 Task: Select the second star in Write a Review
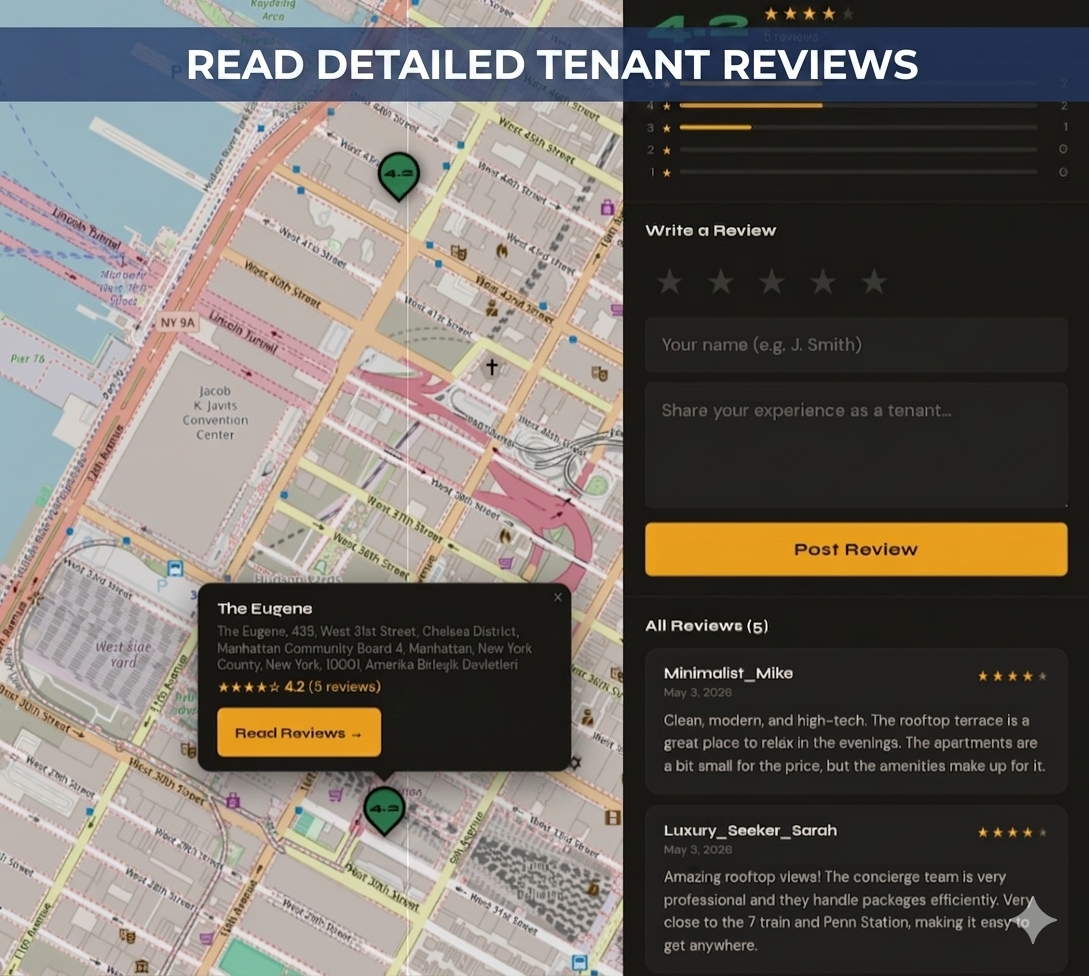tap(721, 282)
